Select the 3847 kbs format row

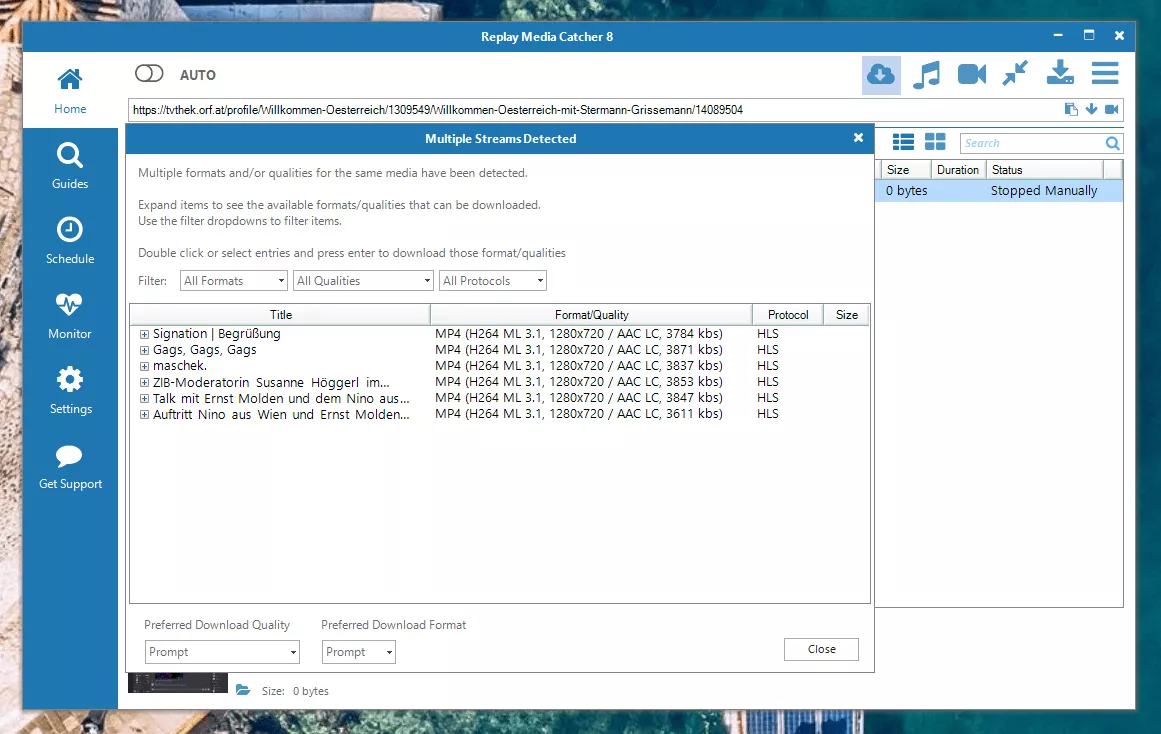(x=578, y=398)
